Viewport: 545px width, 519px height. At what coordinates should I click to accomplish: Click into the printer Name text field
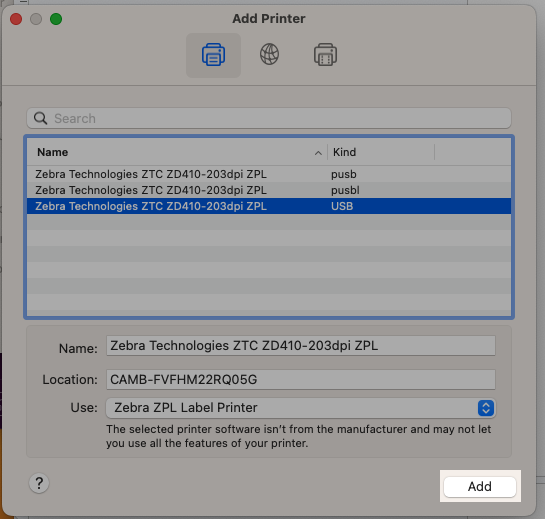pos(301,346)
